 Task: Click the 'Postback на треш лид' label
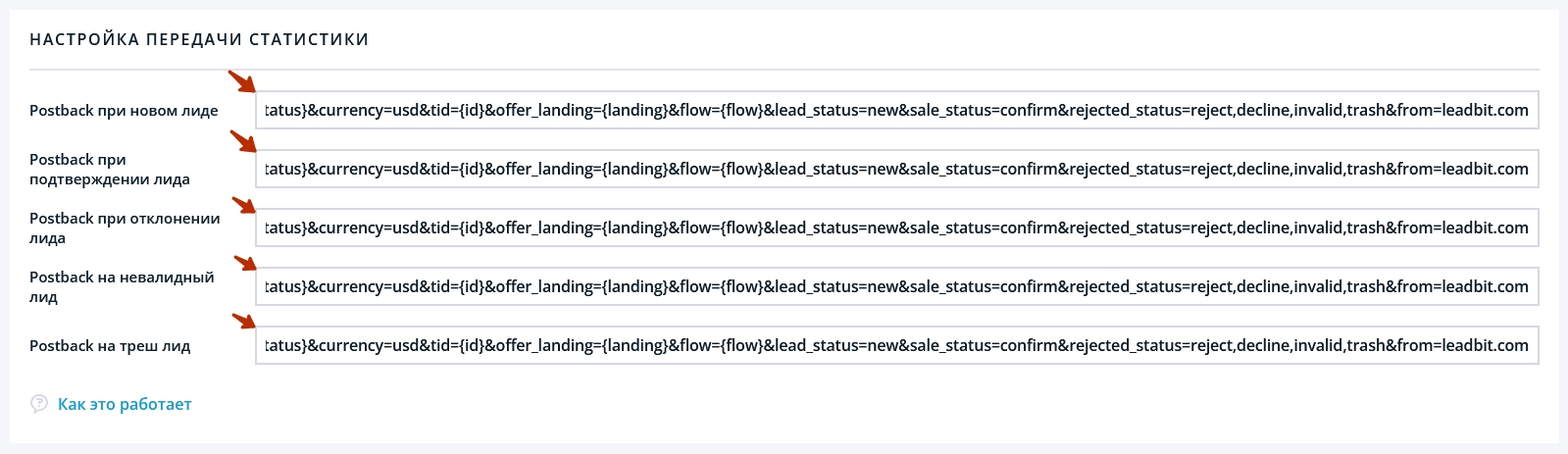[110, 346]
